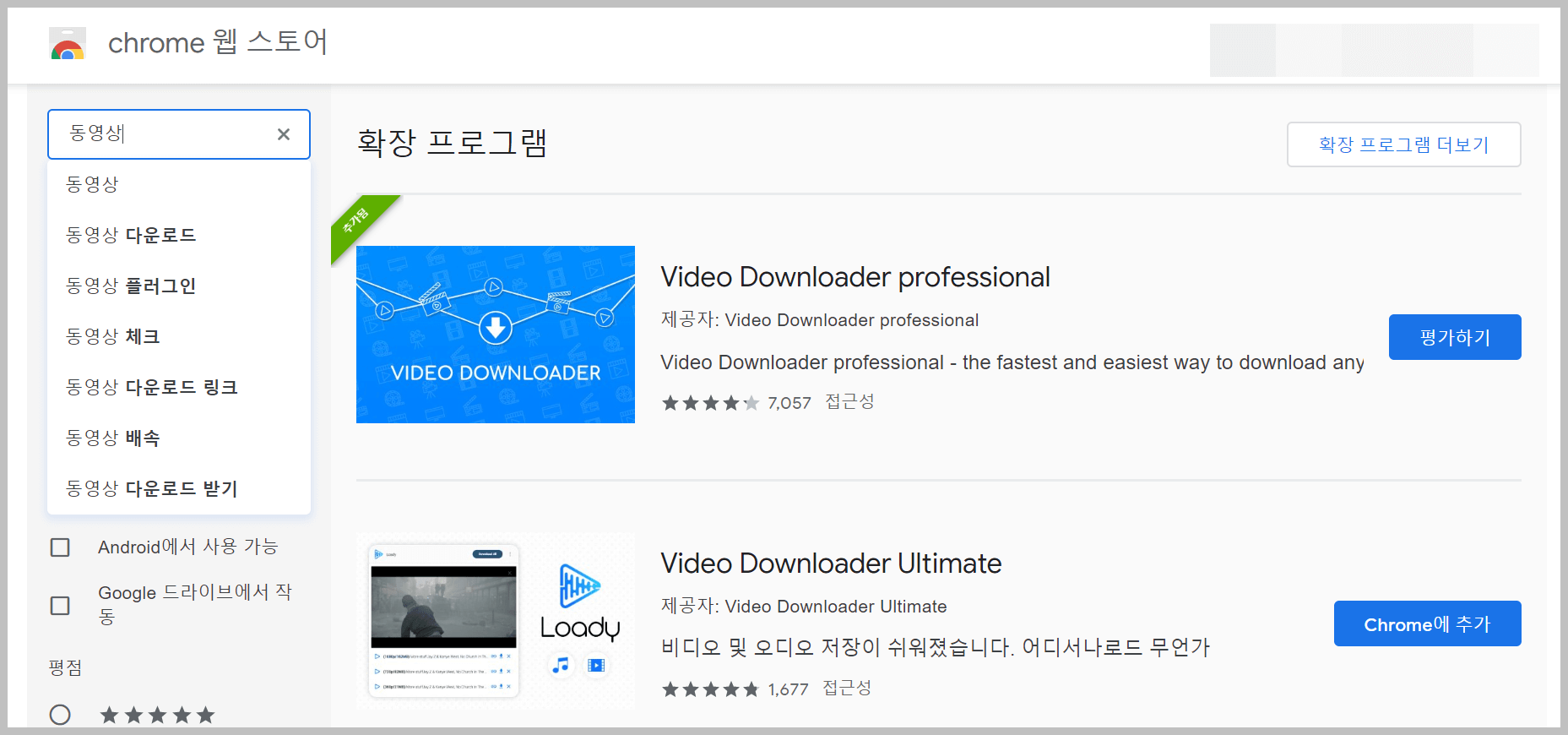Click the 7,057 rating stars of professional

(x=710, y=403)
